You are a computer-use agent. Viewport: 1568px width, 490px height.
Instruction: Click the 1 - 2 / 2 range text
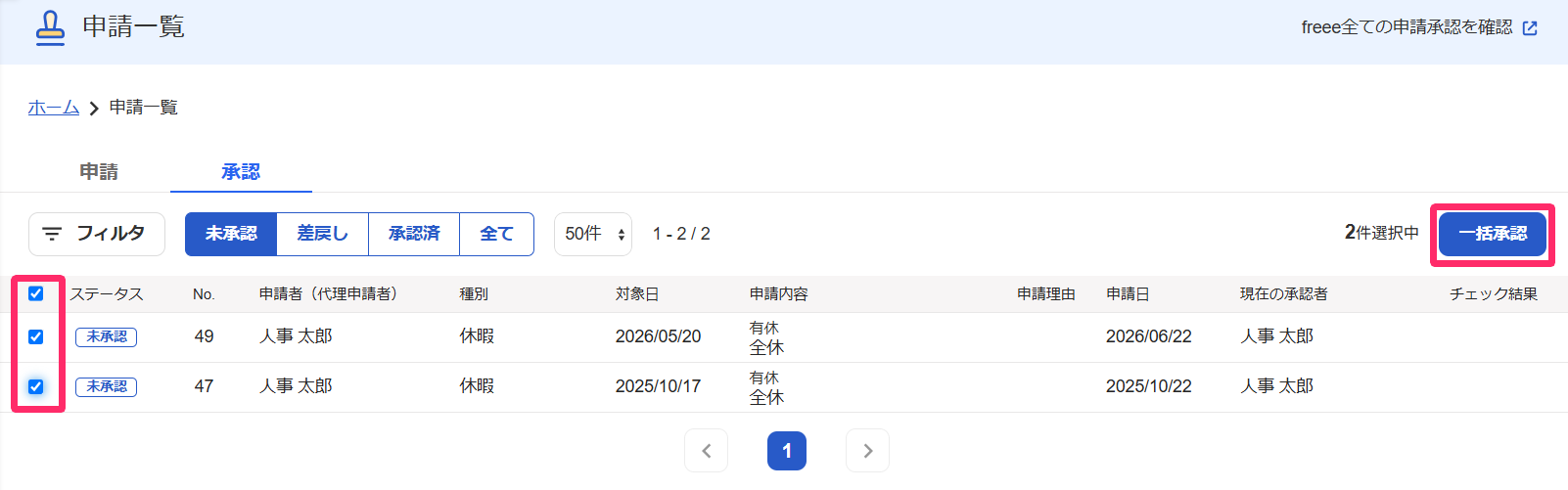tap(681, 234)
